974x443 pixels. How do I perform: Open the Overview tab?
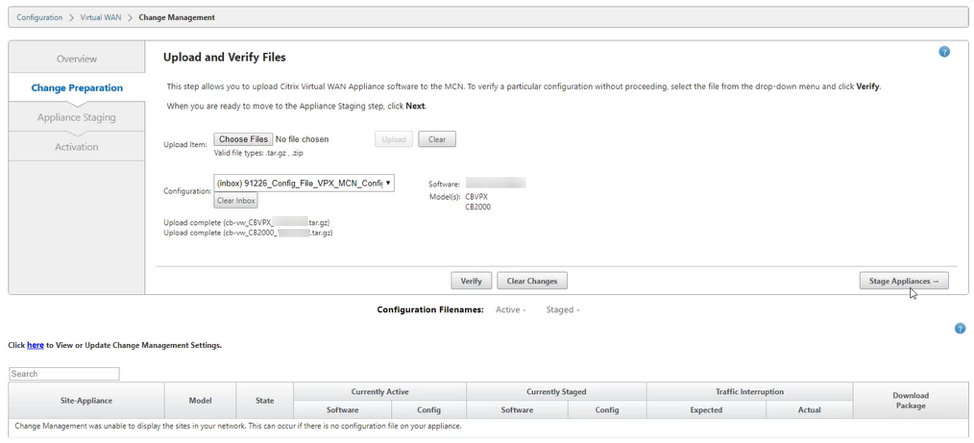[77, 59]
